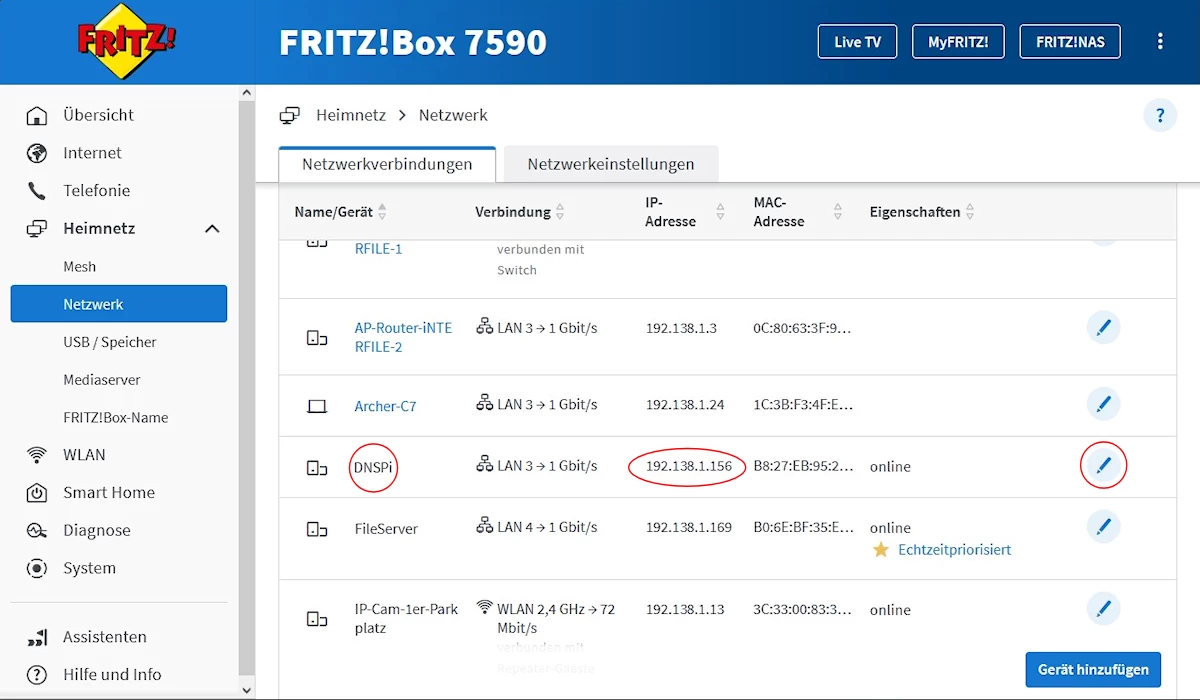Click MAC address B8:27:EB:95:2…
This screenshot has width=1200, height=700.
(803, 466)
